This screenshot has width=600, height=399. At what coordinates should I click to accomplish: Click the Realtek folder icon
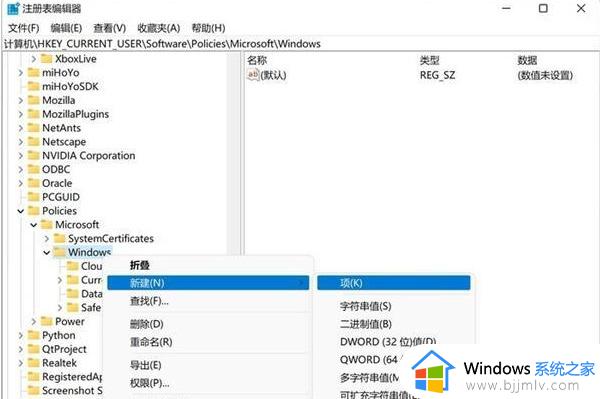tap(34, 362)
